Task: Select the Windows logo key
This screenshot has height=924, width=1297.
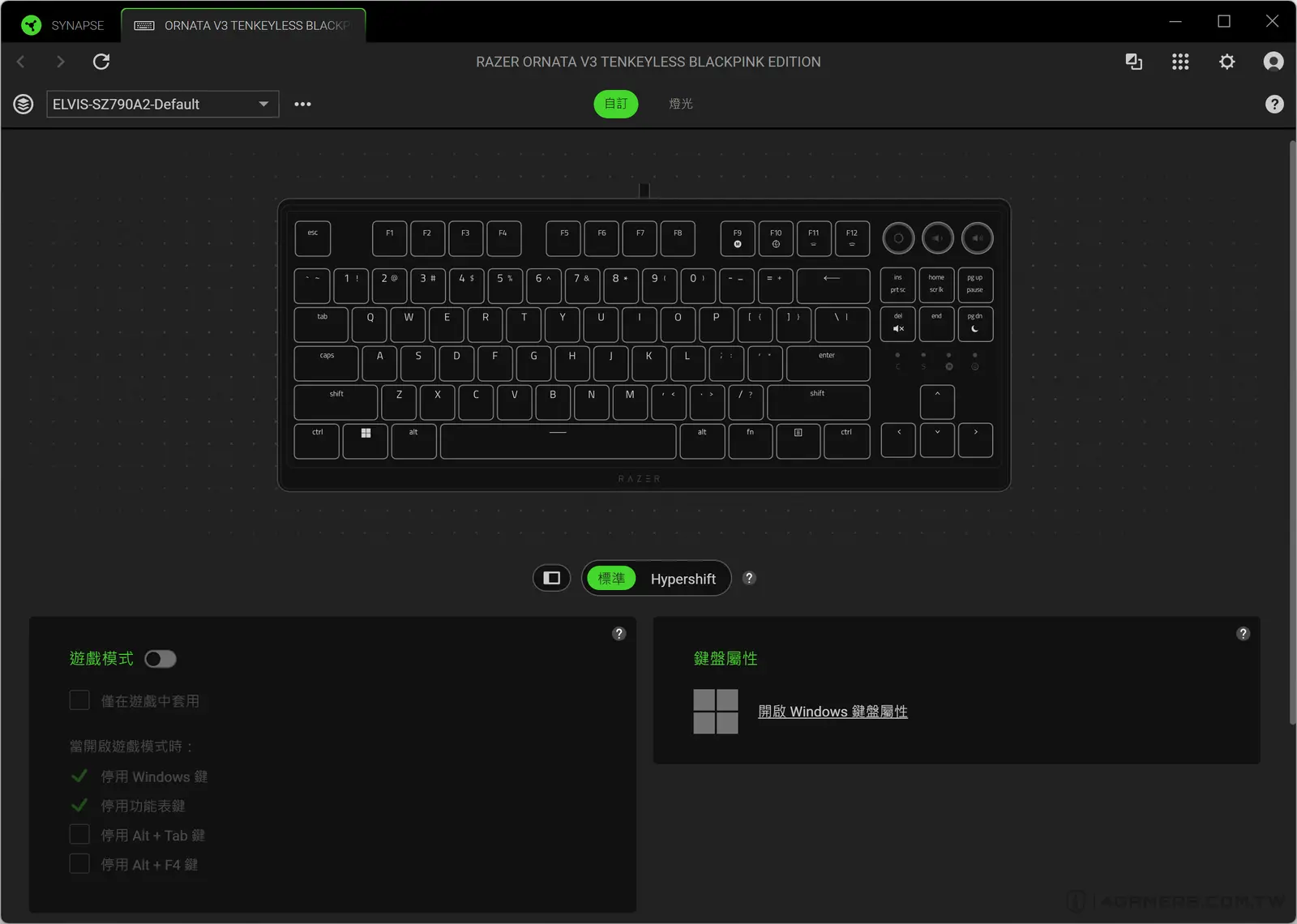Action: (x=366, y=441)
